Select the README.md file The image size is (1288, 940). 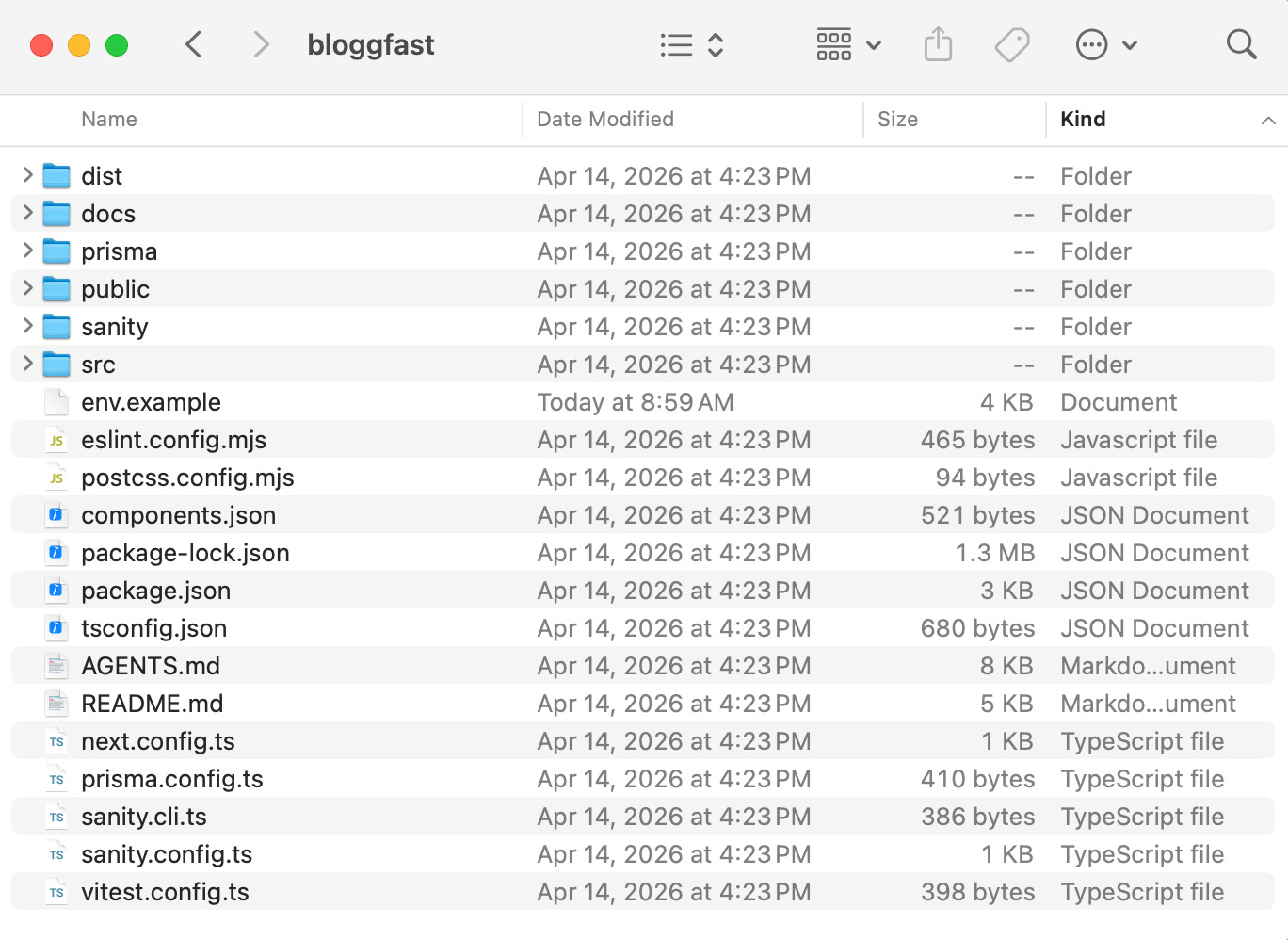[x=153, y=704]
